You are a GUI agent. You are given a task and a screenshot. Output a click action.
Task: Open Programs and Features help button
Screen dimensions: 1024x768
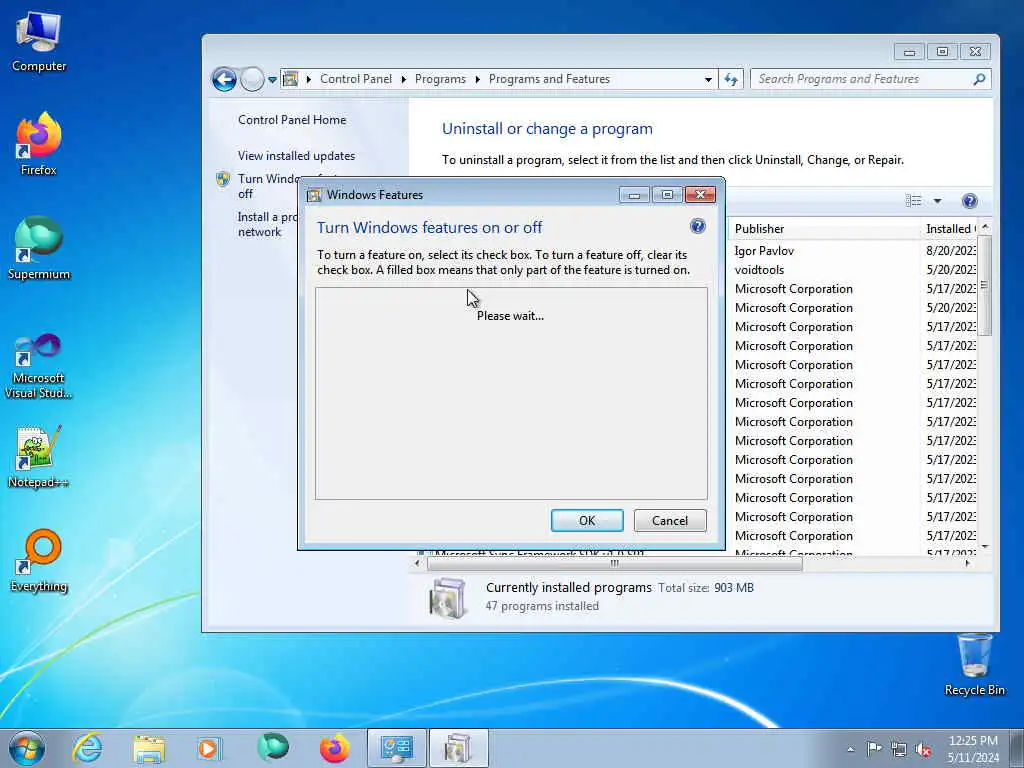pos(970,201)
